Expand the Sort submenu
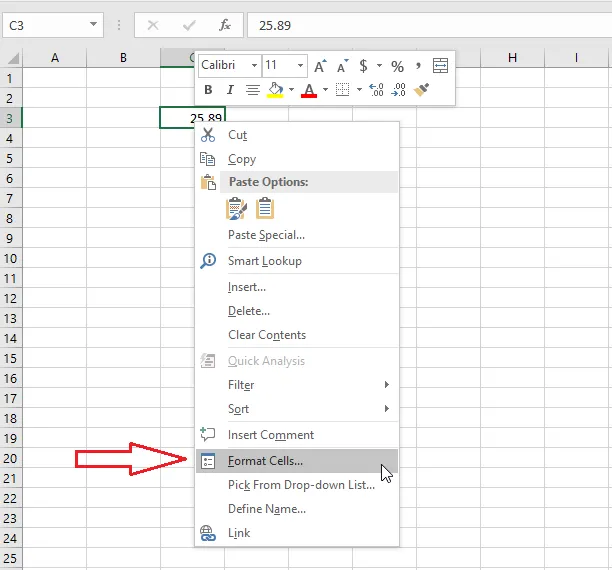 tap(387, 408)
